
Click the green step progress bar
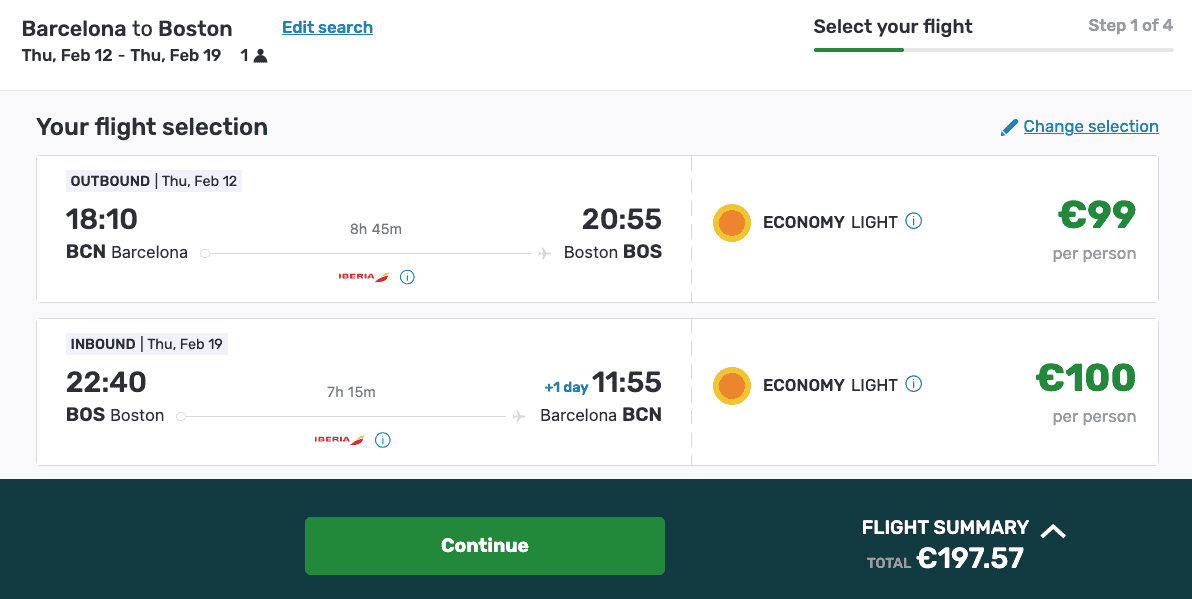point(859,49)
